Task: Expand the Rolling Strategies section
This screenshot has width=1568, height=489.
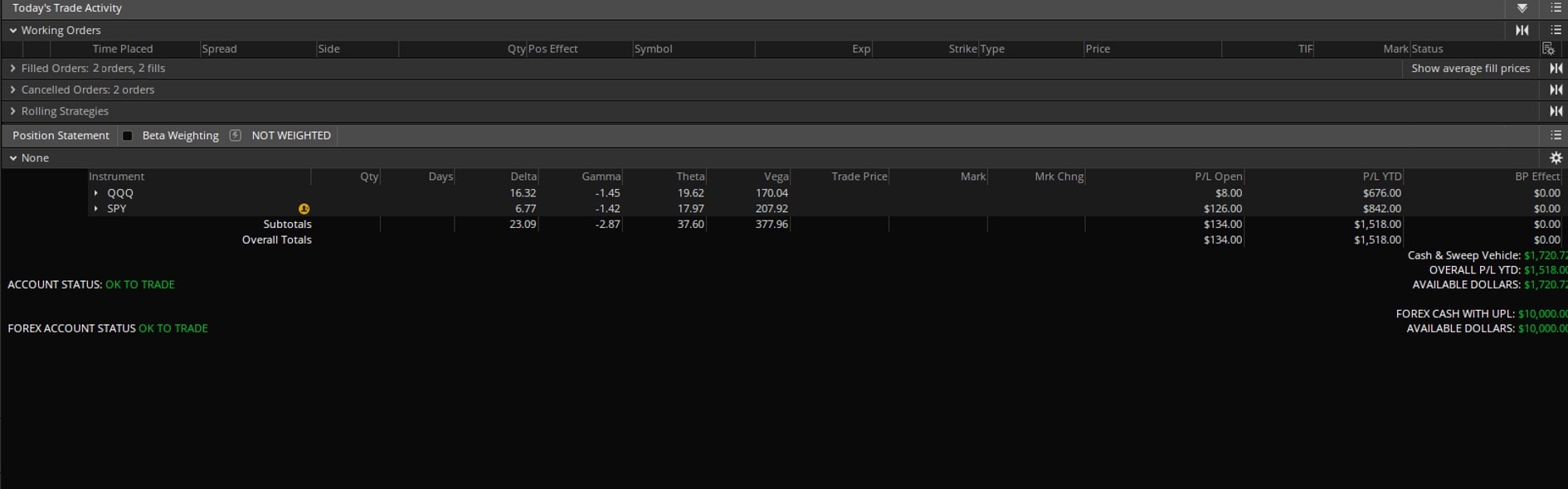Action: (x=13, y=111)
